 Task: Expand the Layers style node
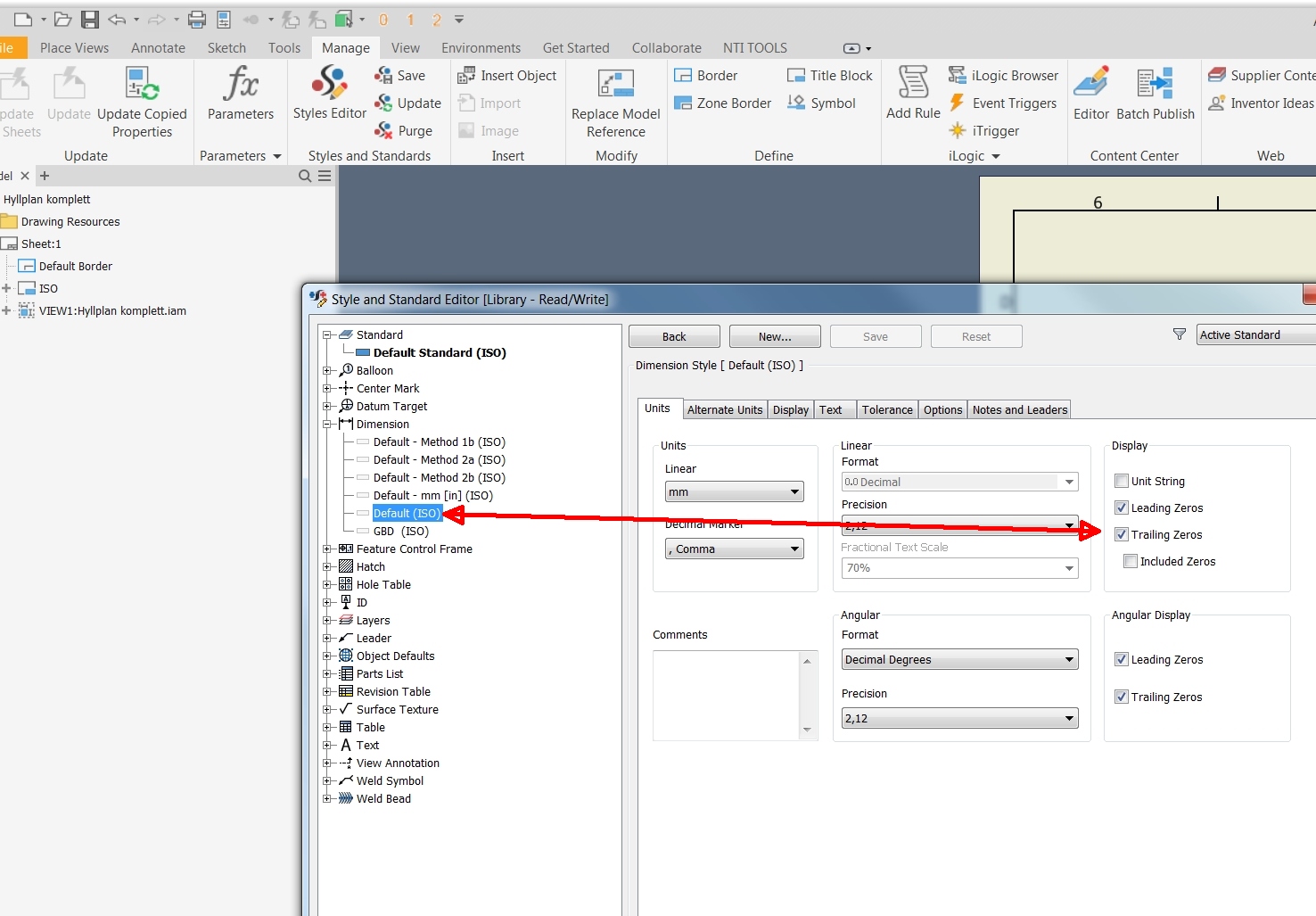(x=327, y=620)
